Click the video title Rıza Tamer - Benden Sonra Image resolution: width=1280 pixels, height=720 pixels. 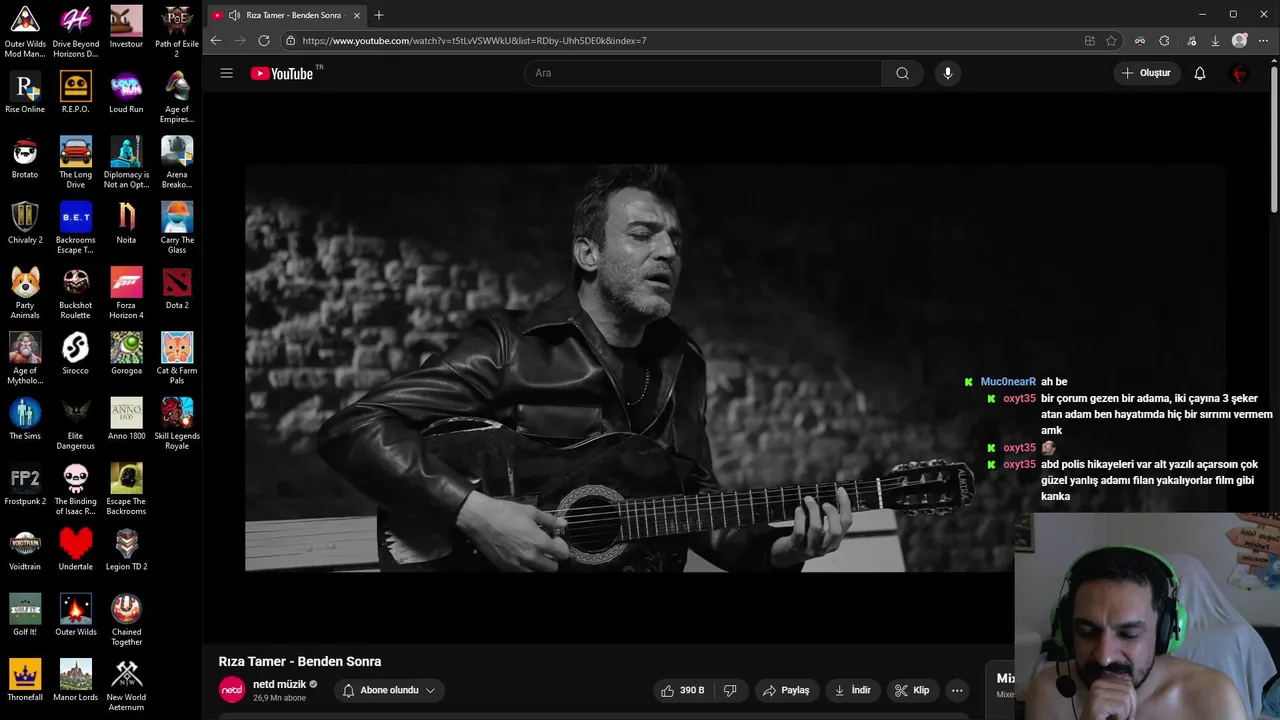[300, 661]
